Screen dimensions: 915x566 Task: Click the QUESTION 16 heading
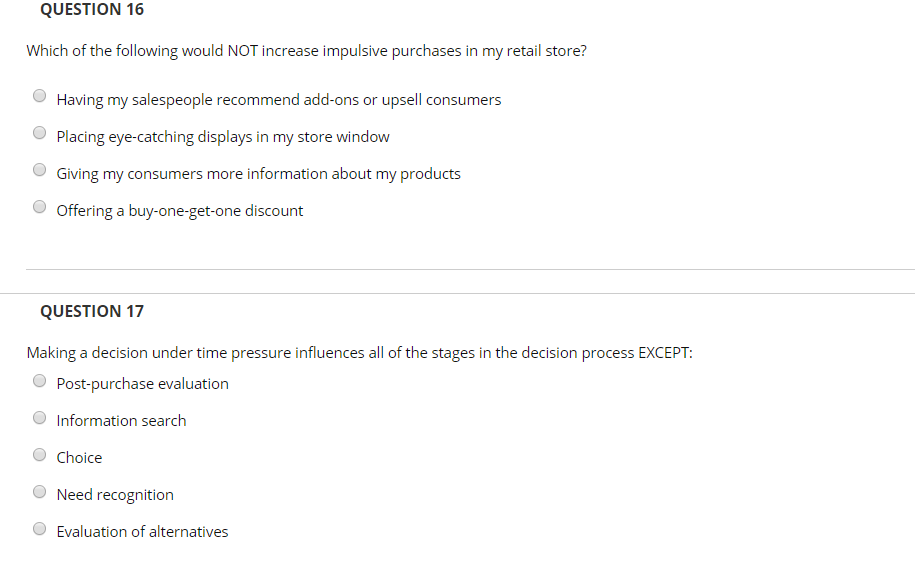(92, 10)
